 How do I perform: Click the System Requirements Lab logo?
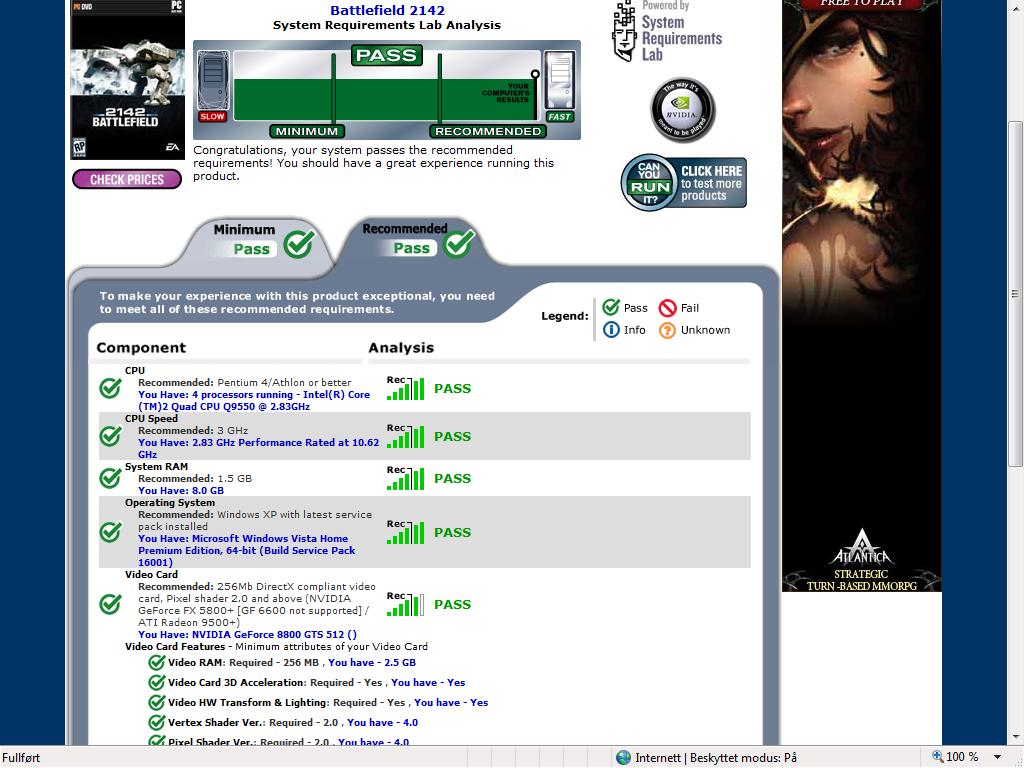click(667, 31)
